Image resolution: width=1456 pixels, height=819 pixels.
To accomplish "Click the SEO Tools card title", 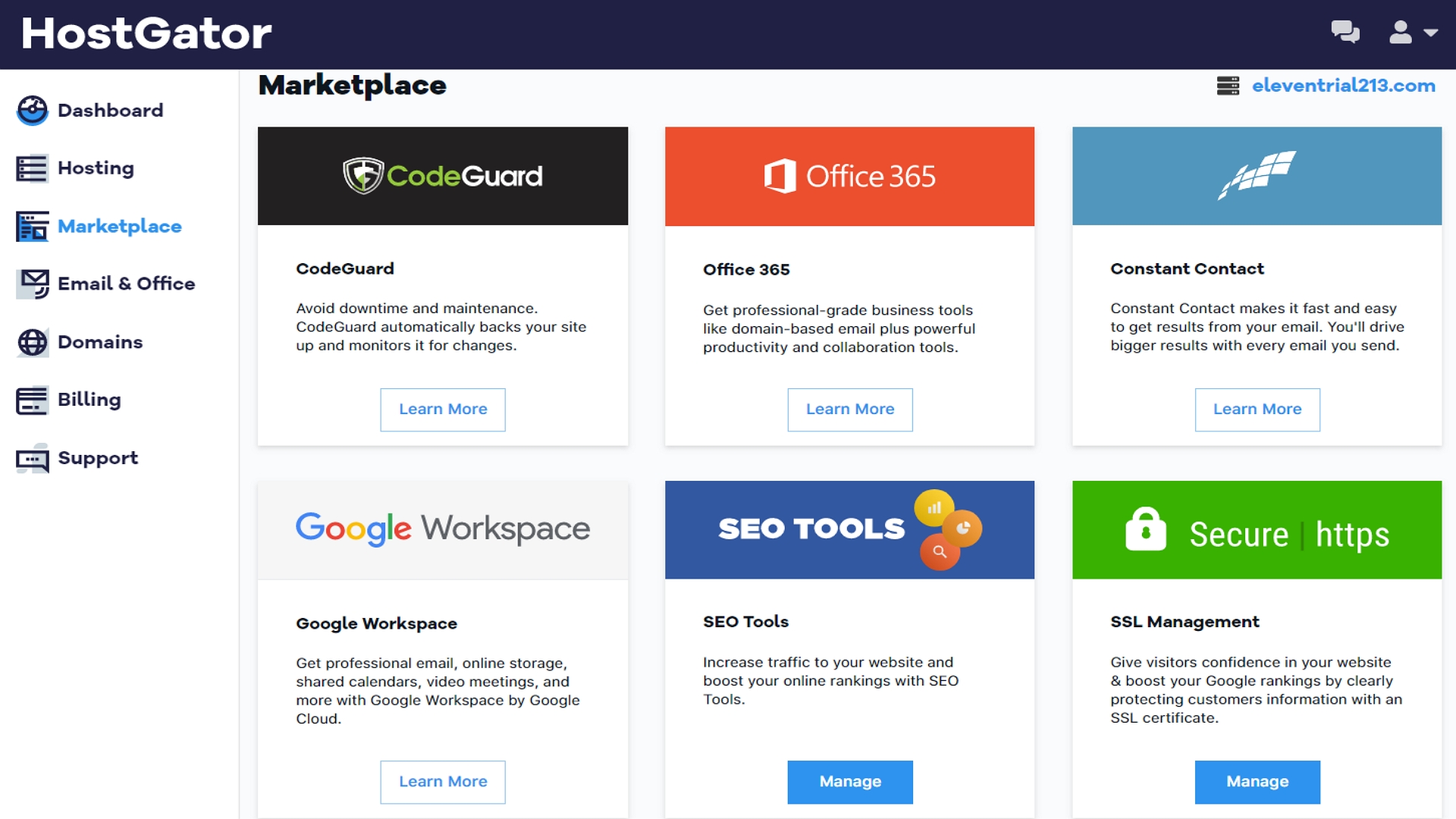I will tap(745, 622).
